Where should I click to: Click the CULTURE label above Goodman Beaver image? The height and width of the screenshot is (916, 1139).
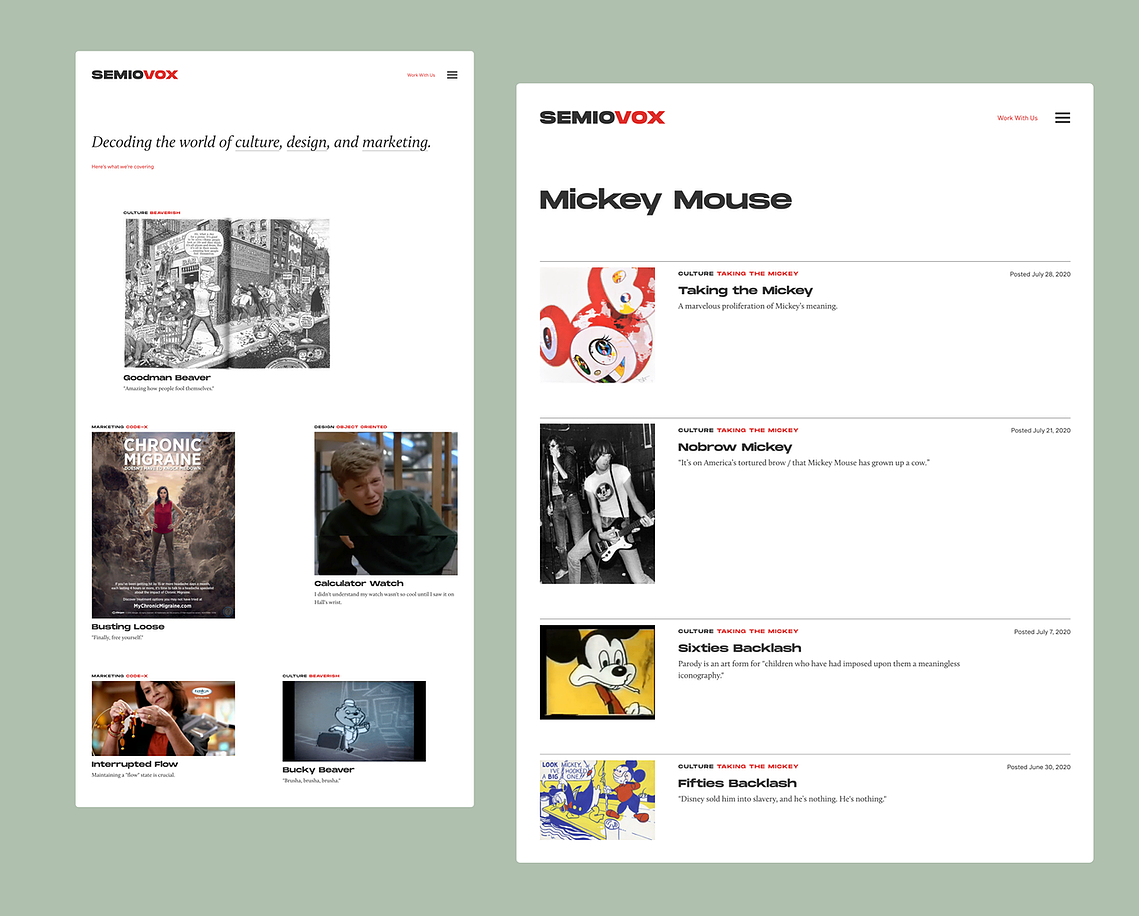[x=136, y=213]
